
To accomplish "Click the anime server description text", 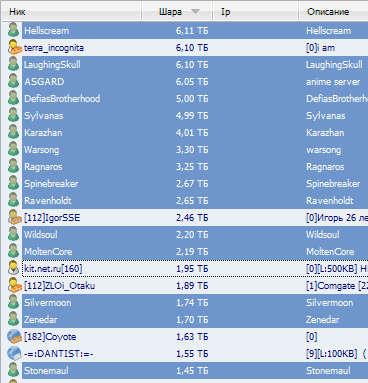I will pos(333,82).
